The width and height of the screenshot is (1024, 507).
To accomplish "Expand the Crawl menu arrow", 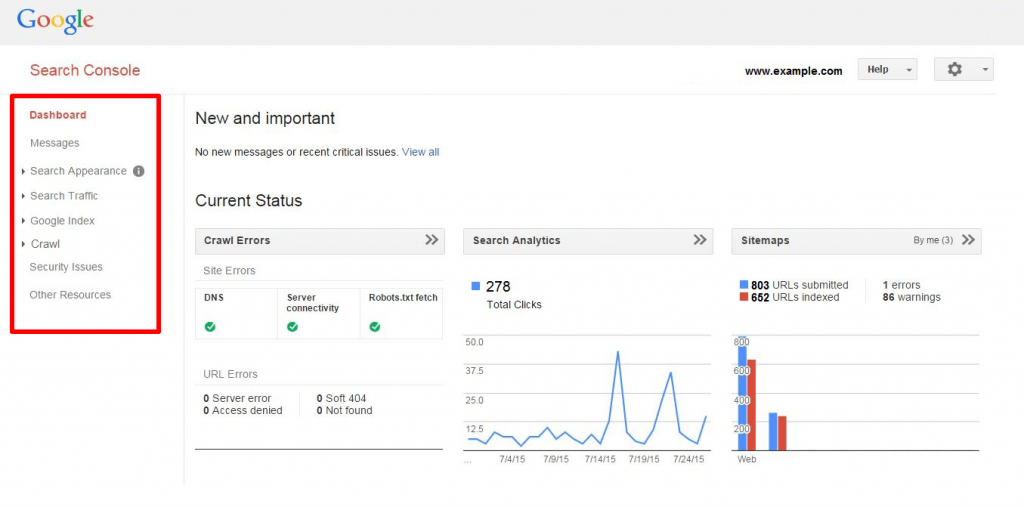I will click(x=24, y=244).
